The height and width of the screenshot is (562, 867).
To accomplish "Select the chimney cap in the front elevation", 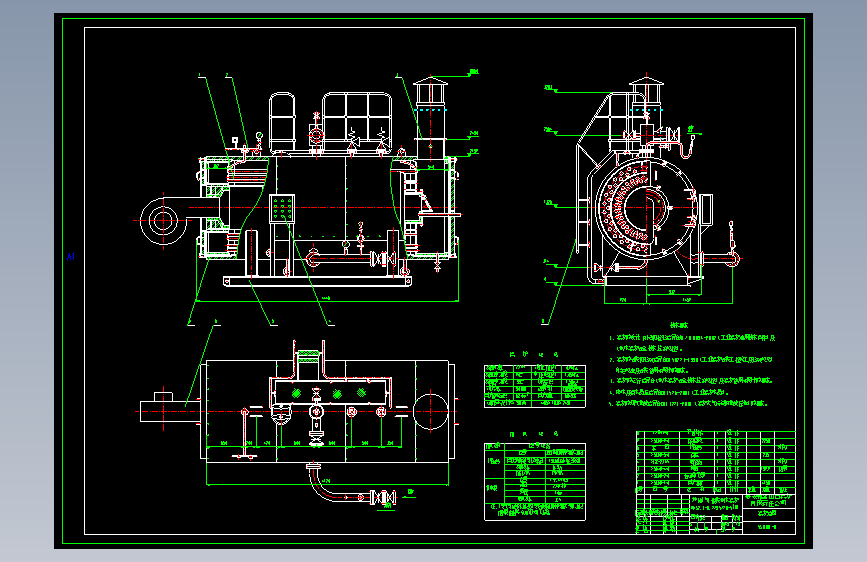I will click(430, 81).
